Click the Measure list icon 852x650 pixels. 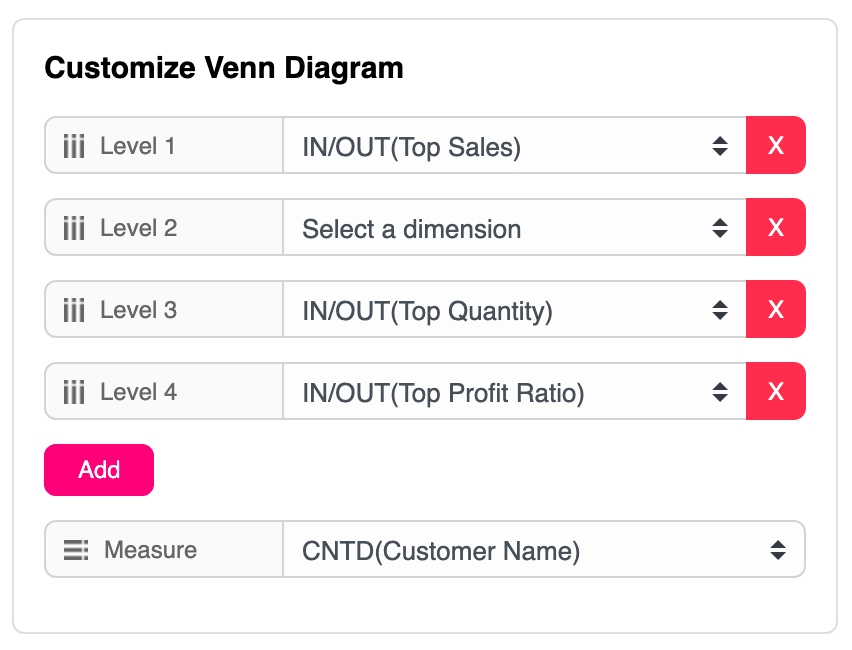[x=76, y=550]
